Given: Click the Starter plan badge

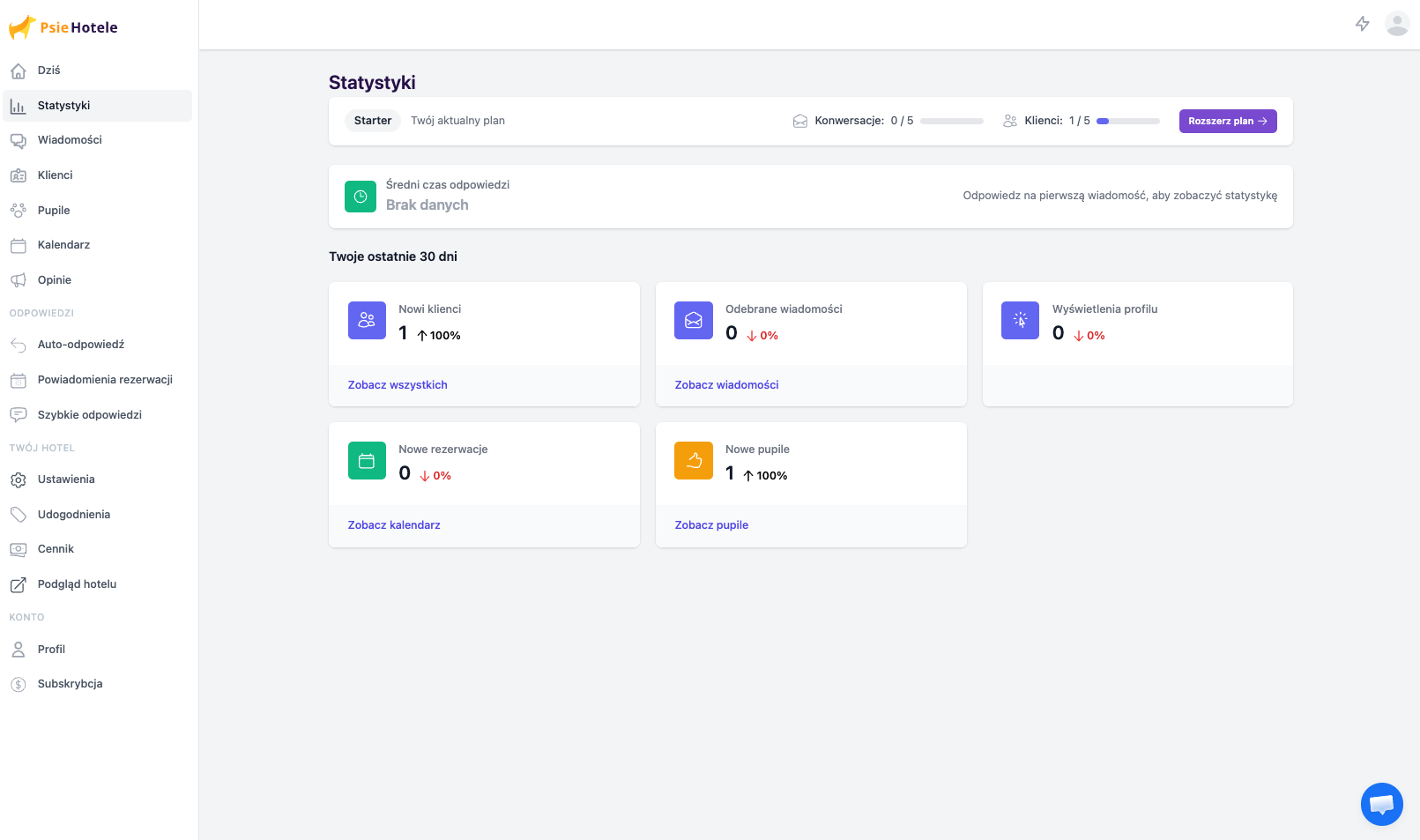Looking at the screenshot, I should pos(373,121).
